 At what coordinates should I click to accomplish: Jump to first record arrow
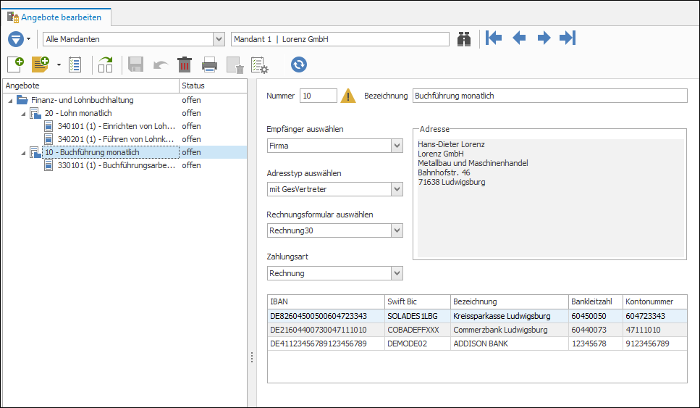pos(494,38)
